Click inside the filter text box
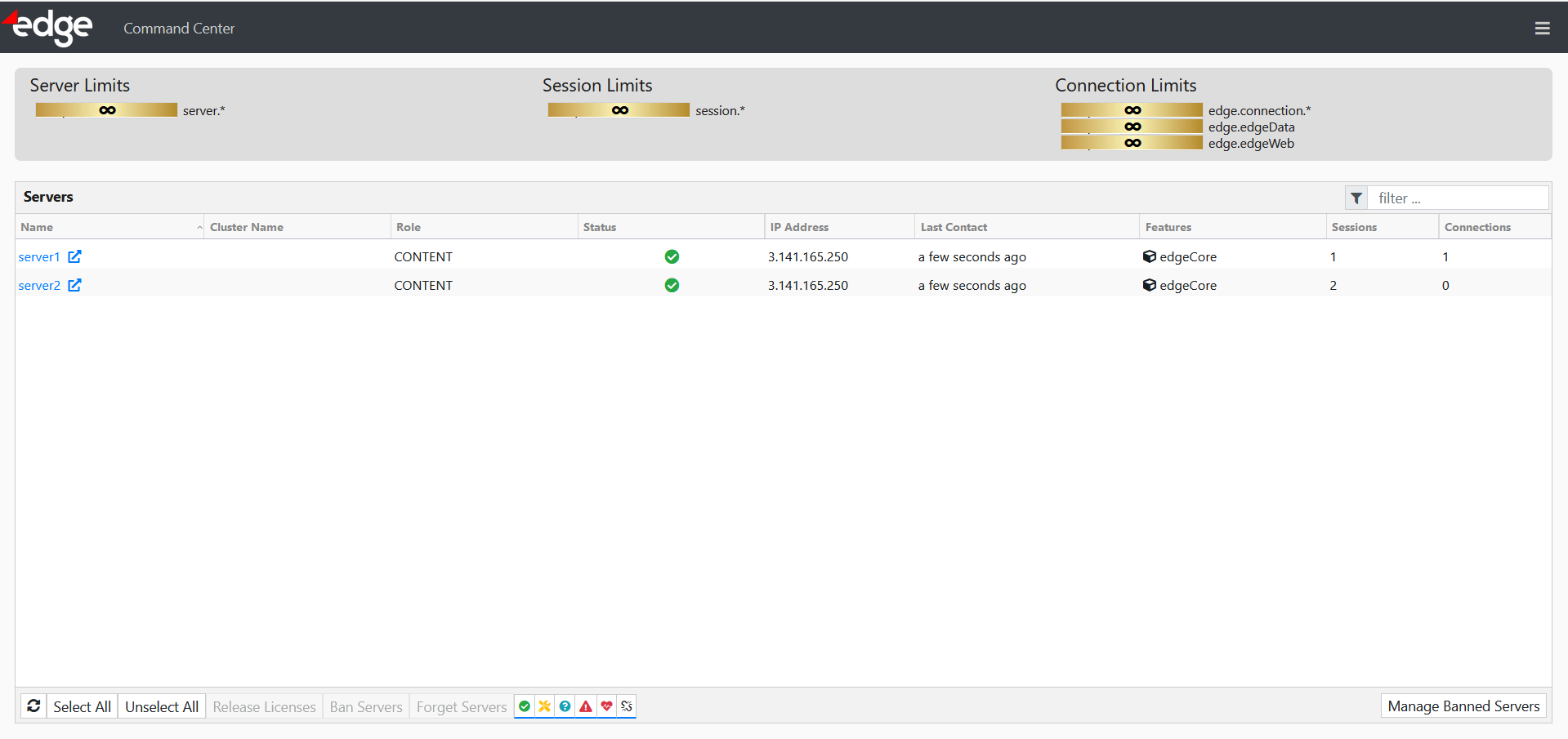 tap(1459, 197)
